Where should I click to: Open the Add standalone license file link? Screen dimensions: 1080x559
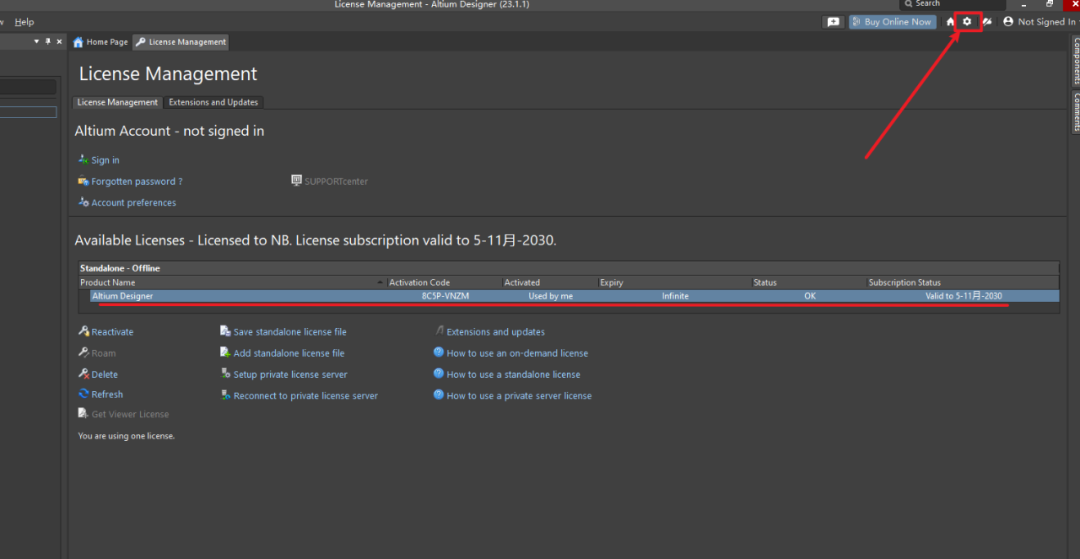(x=288, y=353)
